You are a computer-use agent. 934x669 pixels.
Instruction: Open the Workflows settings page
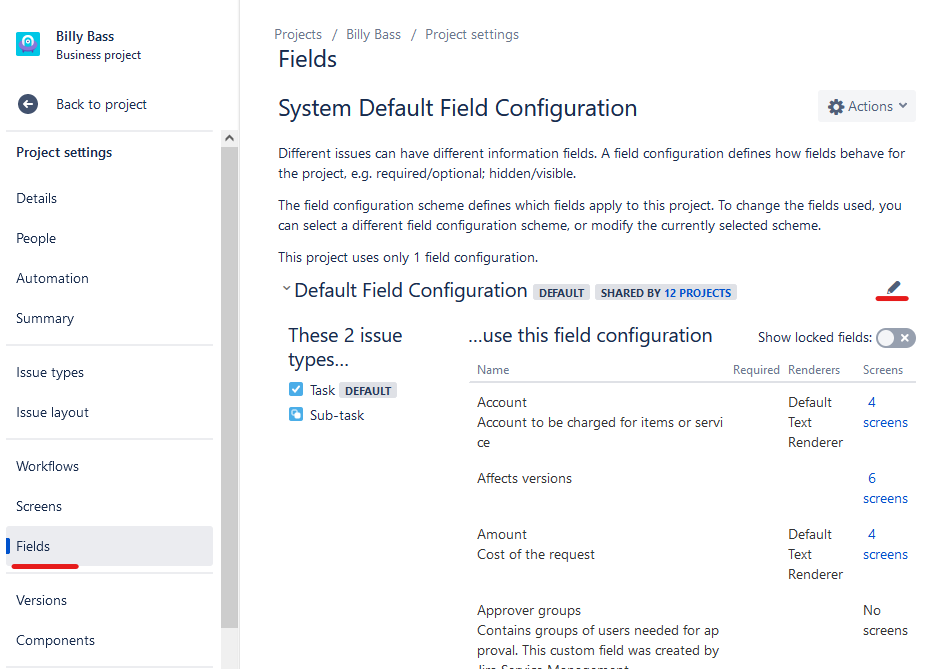click(x=47, y=466)
